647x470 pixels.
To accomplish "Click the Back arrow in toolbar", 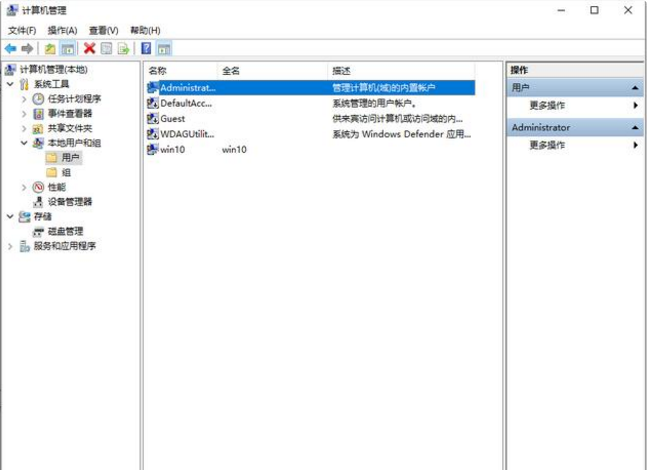I will click(10, 48).
